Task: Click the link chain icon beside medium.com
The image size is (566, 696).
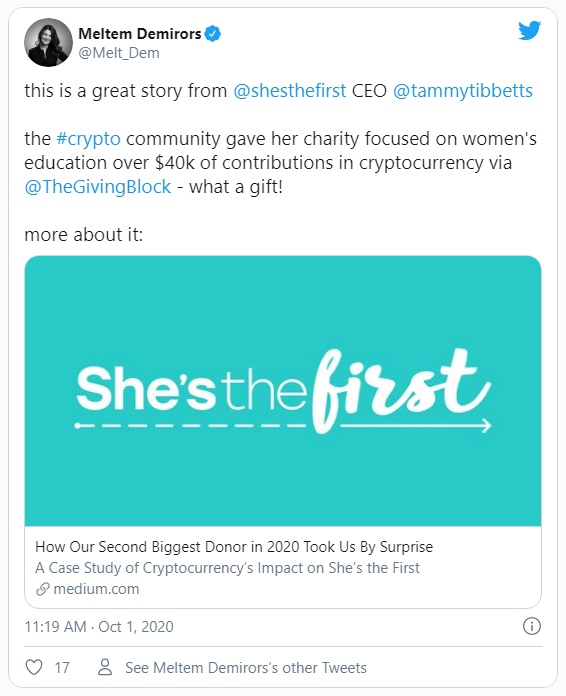Action: (x=42, y=589)
